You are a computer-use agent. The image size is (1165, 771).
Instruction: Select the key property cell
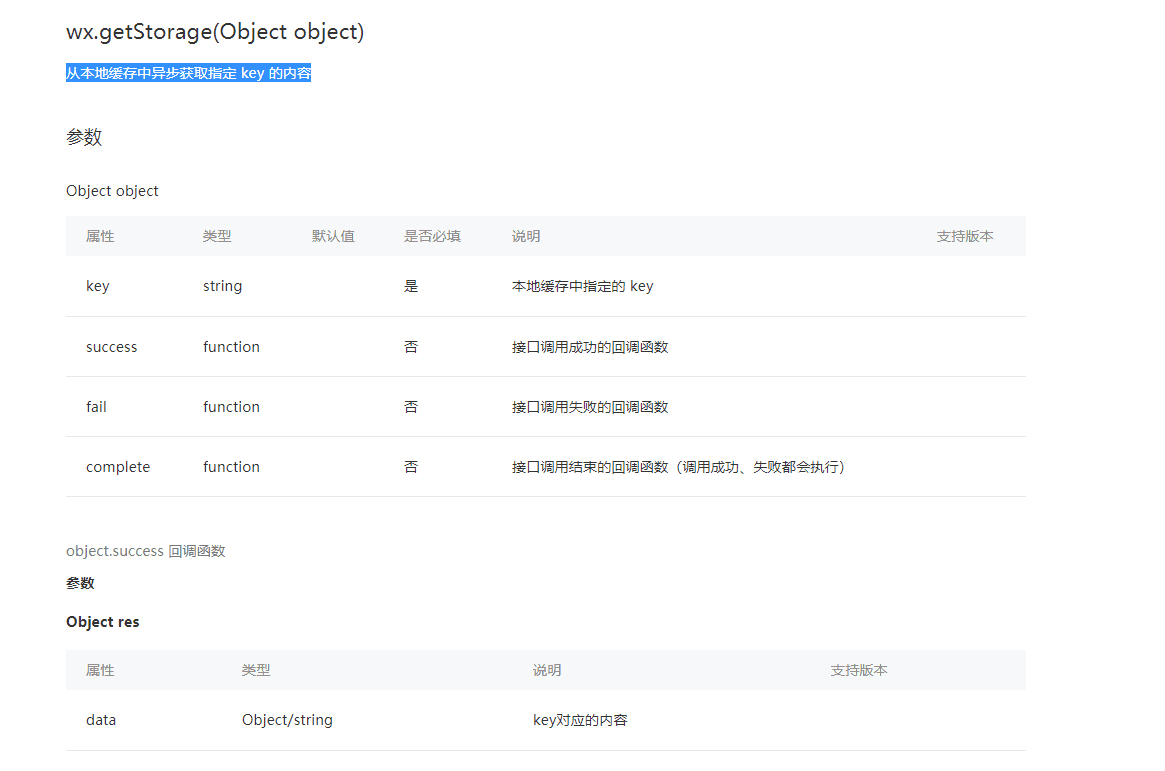97,286
